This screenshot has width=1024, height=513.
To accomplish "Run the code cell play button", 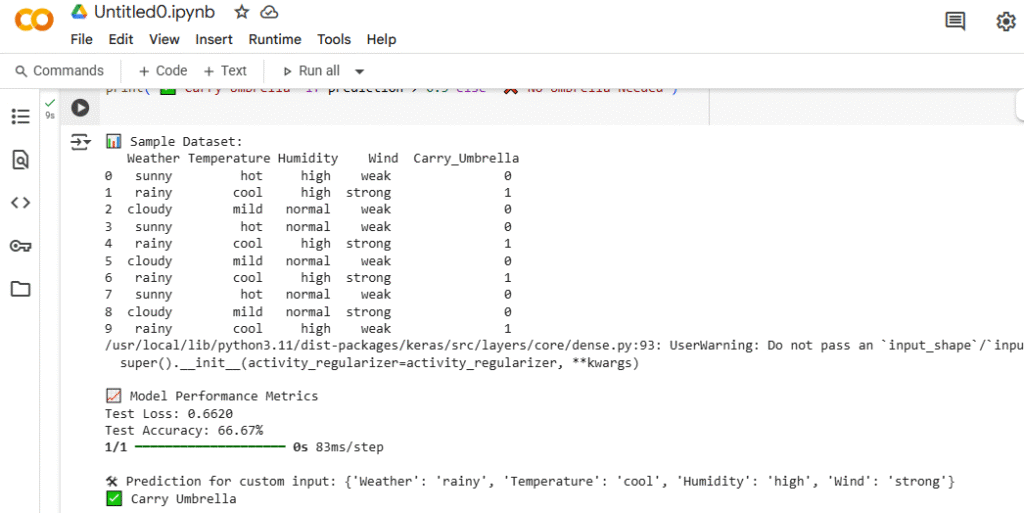I will tap(80, 108).
